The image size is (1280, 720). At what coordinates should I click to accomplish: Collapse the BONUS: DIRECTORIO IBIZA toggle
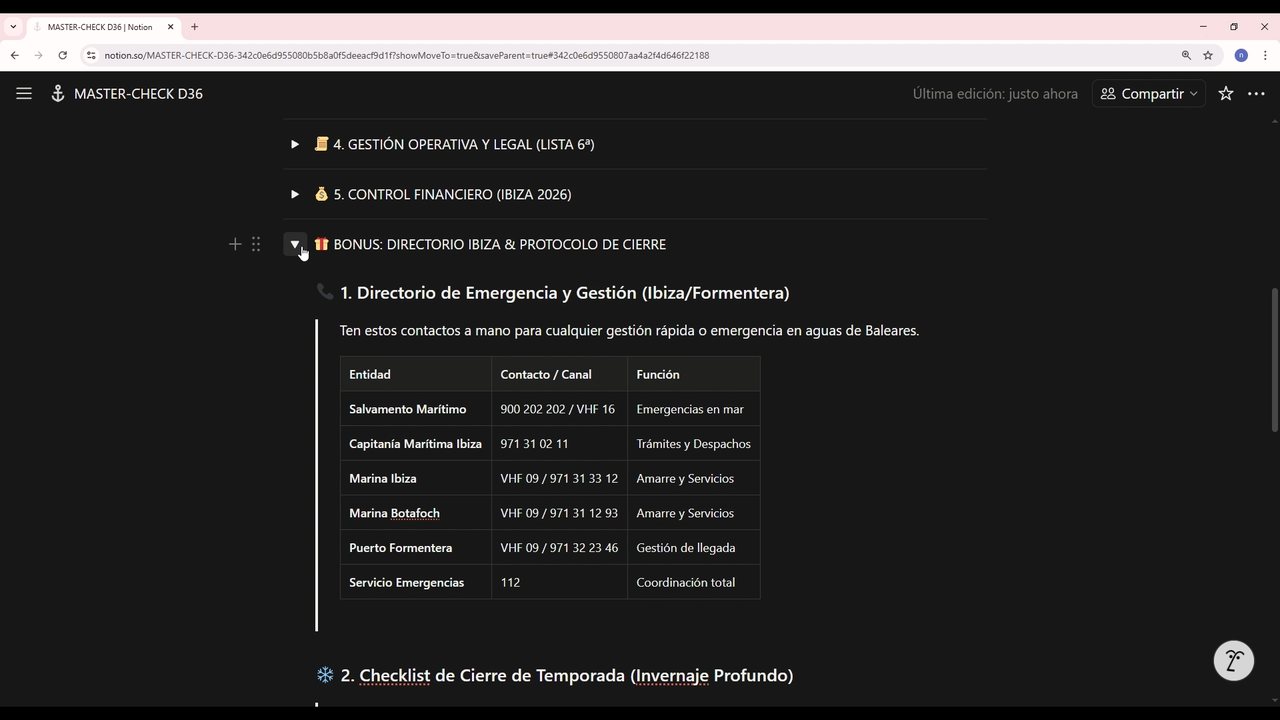click(x=295, y=244)
